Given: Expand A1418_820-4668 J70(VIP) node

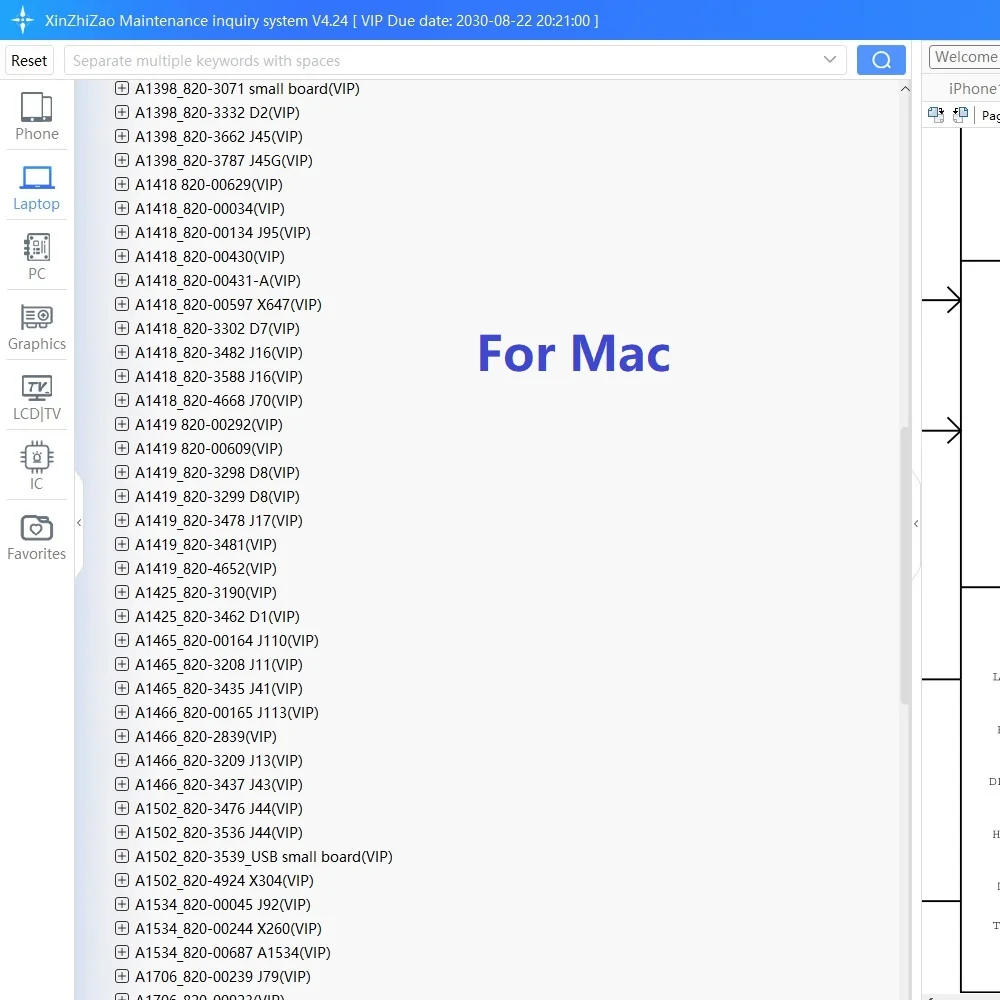Looking at the screenshot, I should point(122,401).
